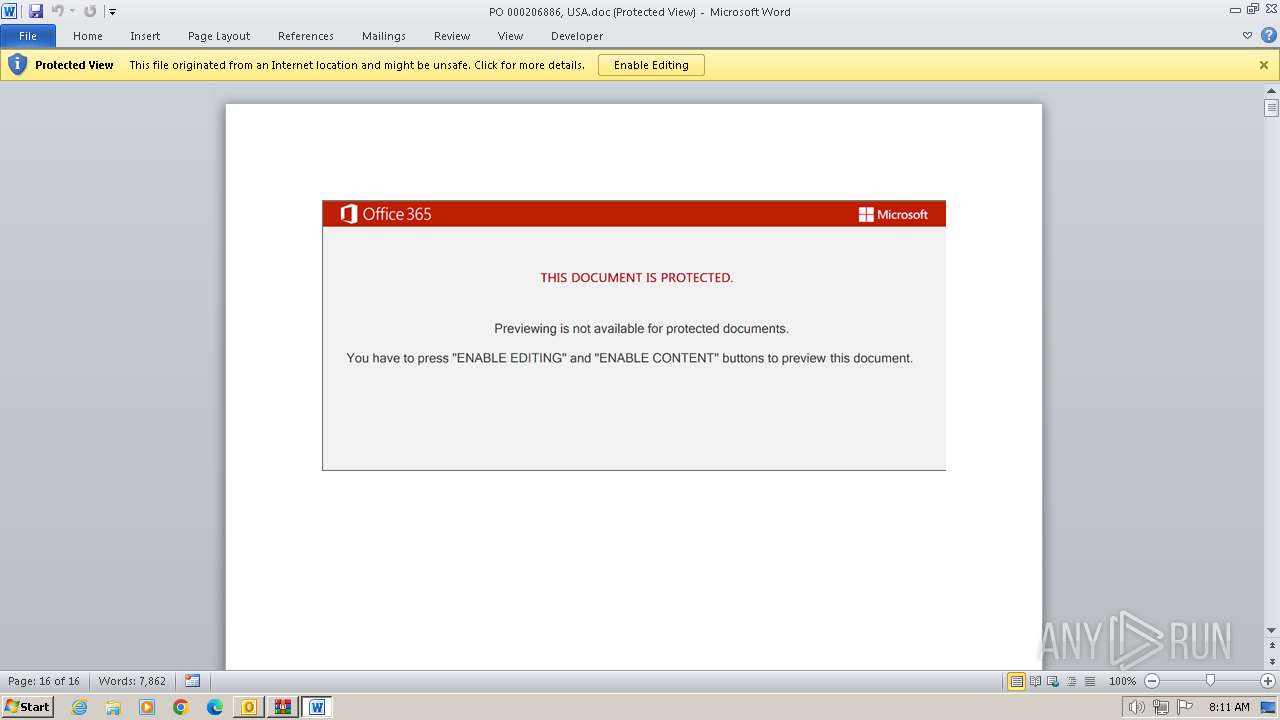The height and width of the screenshot is (720, 1280).
Task: Click 'Previewing is not available' text line
Action: coord(641,329)
